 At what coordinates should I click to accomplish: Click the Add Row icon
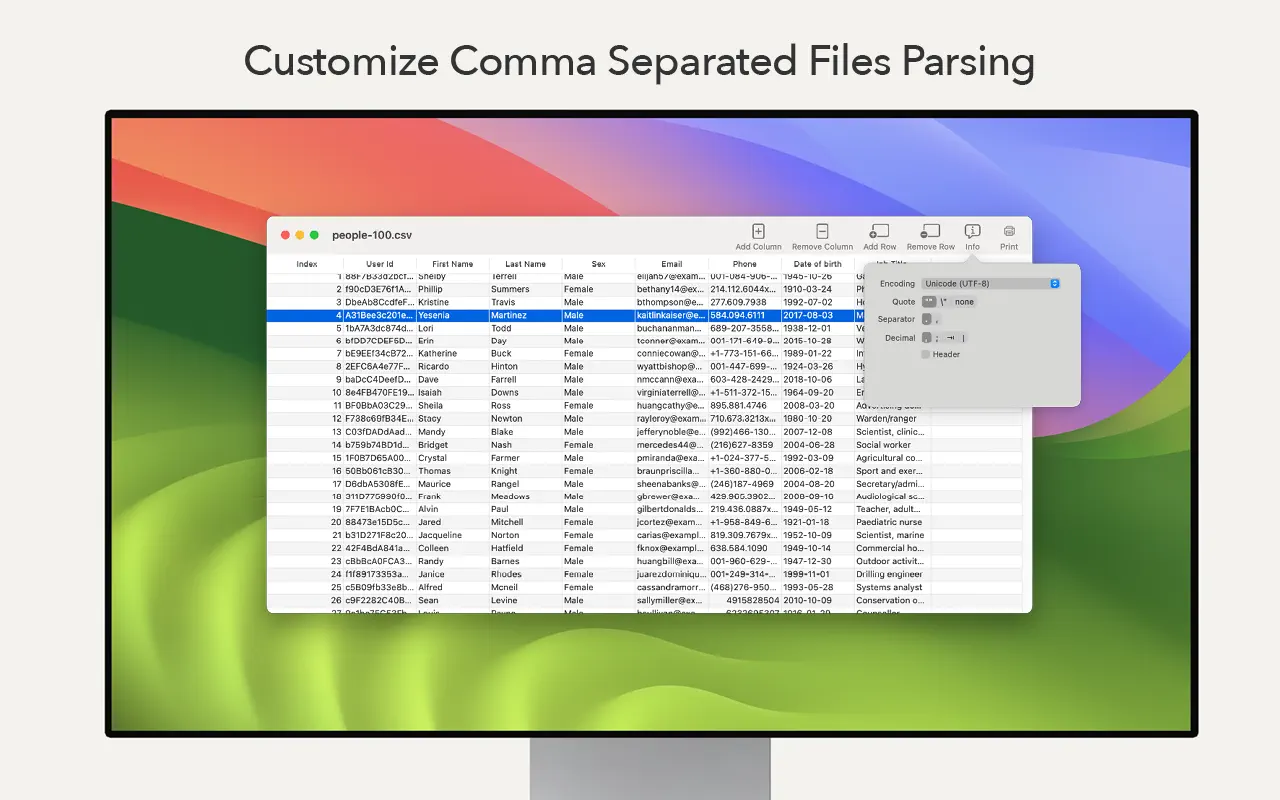879,231
